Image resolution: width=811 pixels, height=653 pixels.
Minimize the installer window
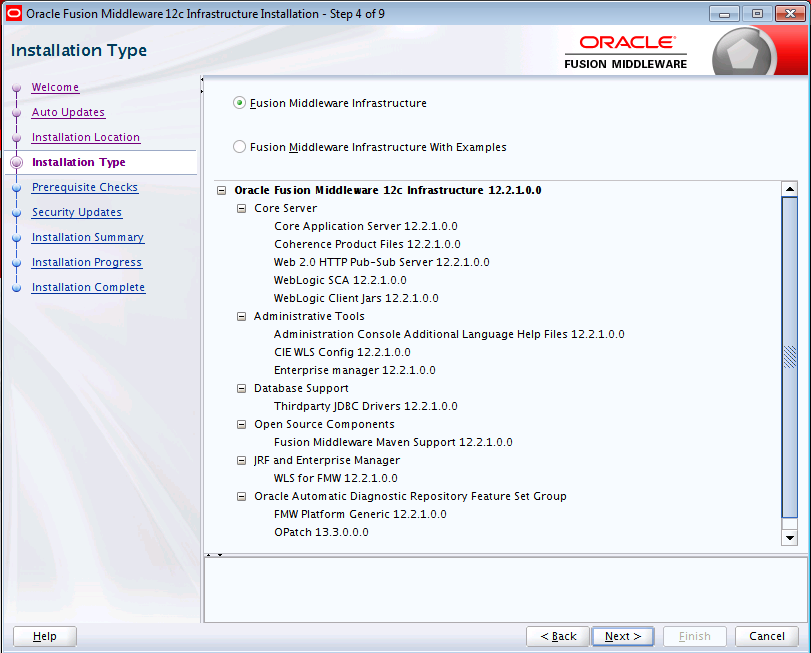pos(724,13)
